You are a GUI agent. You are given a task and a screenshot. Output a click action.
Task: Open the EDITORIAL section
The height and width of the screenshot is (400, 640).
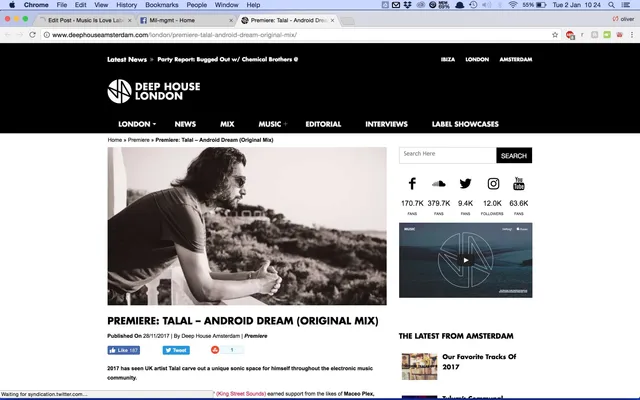[x=323, y=124]
